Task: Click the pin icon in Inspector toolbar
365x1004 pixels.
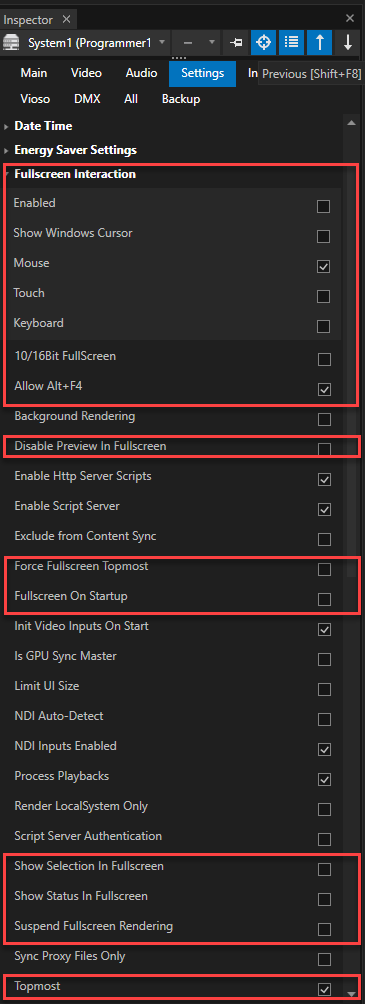Action: click(236, 43)
